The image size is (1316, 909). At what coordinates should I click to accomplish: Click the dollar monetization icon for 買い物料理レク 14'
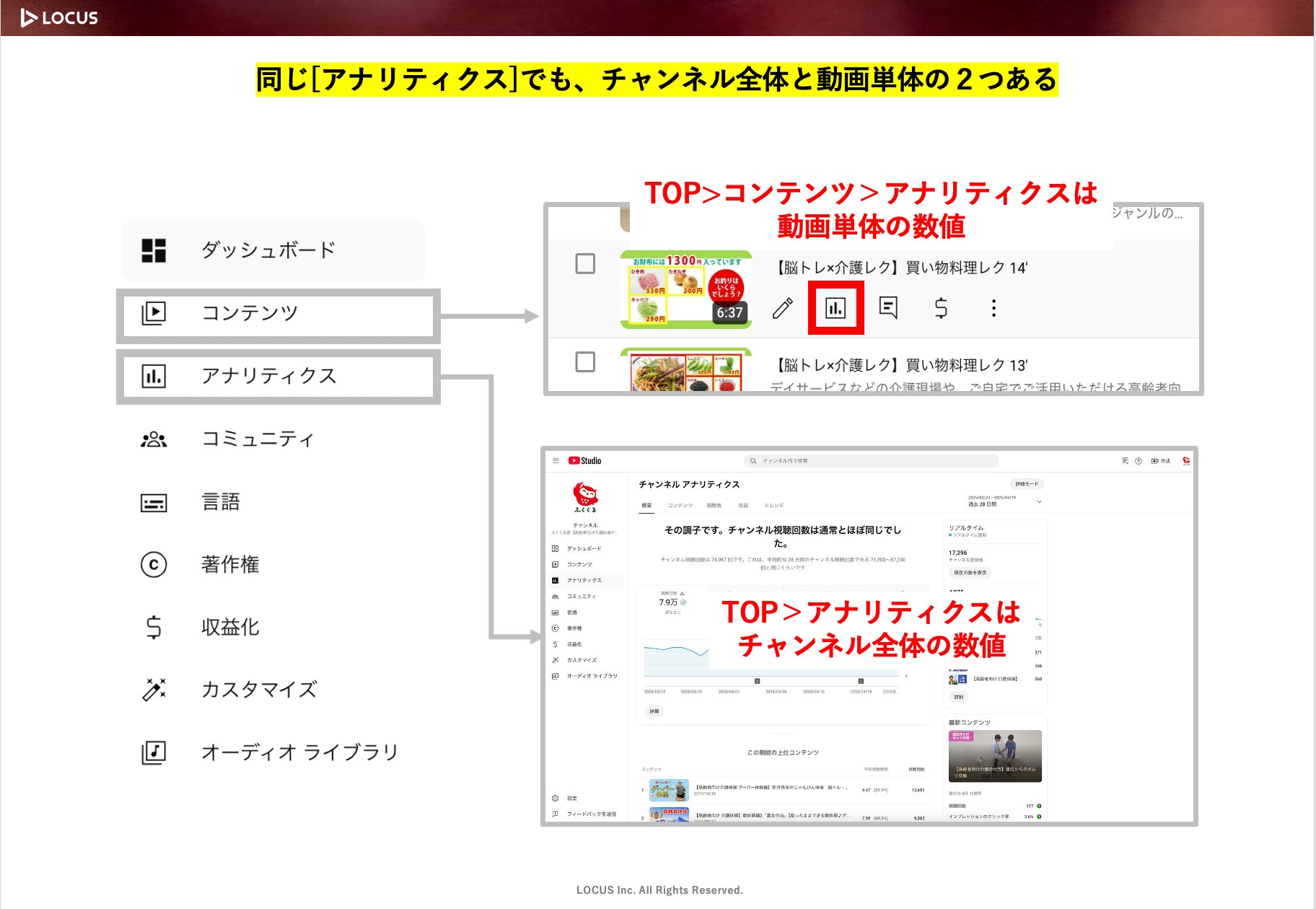[941, 308]
